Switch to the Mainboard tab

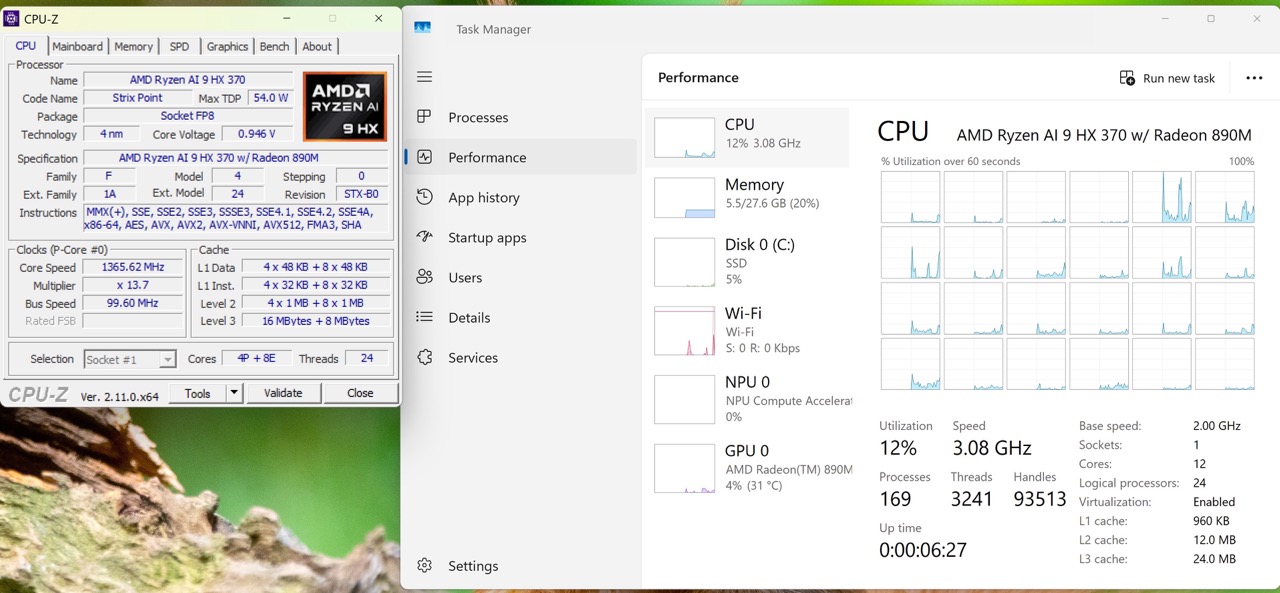click(x=77, y=46)
